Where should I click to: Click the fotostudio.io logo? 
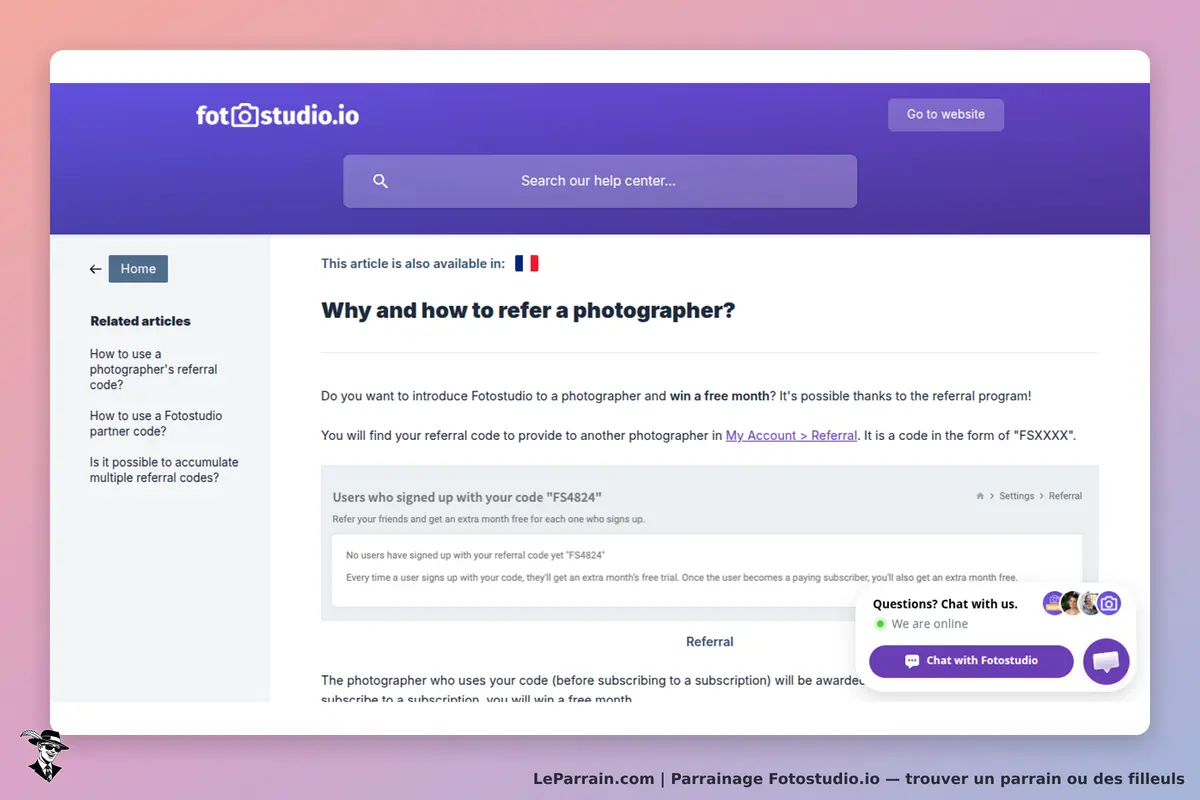pos(277,115)
